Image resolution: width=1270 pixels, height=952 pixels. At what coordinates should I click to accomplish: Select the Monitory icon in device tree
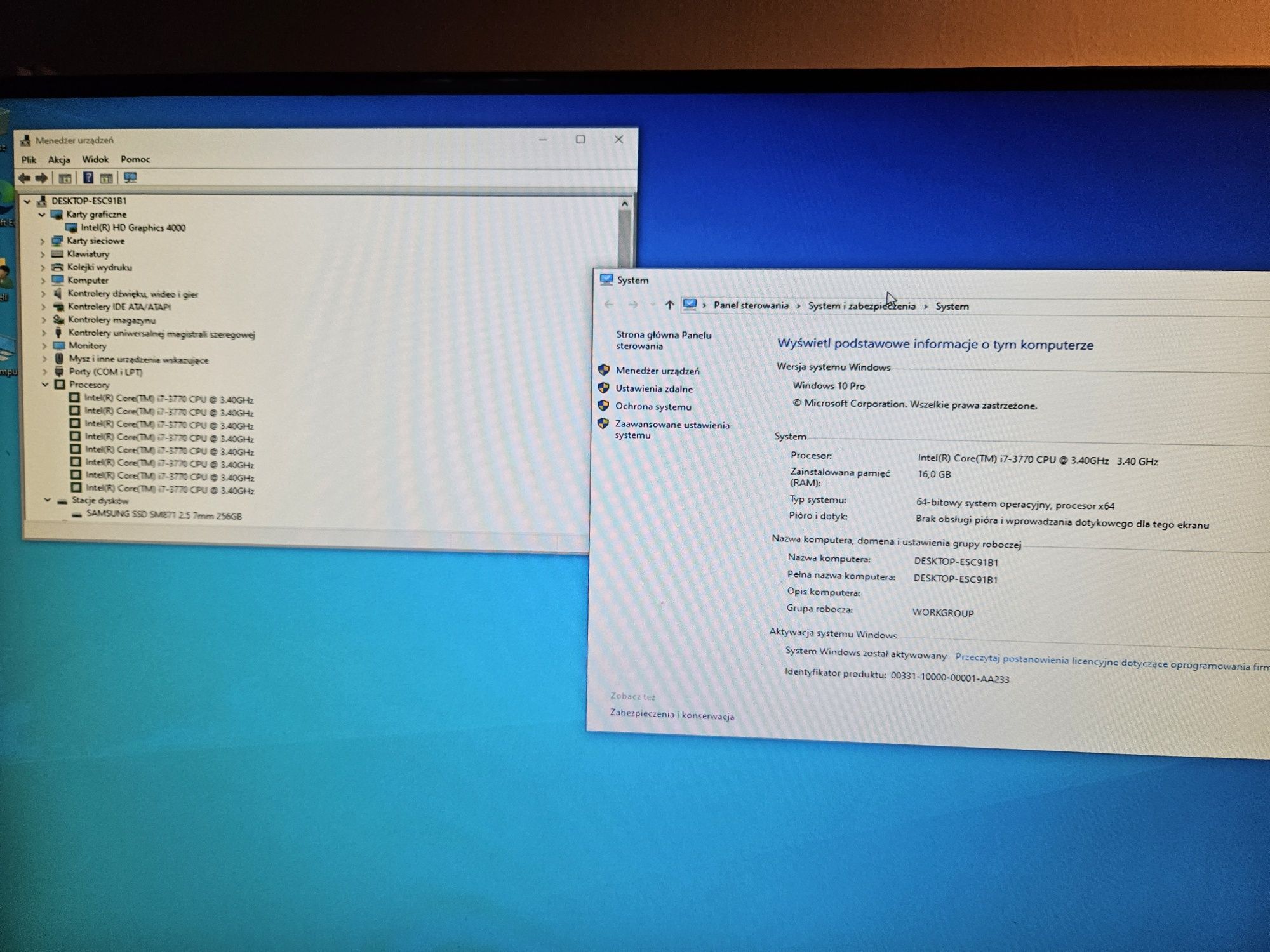(59, 346)
